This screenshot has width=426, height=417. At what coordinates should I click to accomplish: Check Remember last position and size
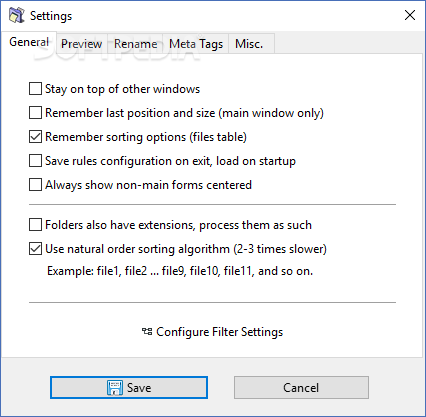click(x=35, y=113)
